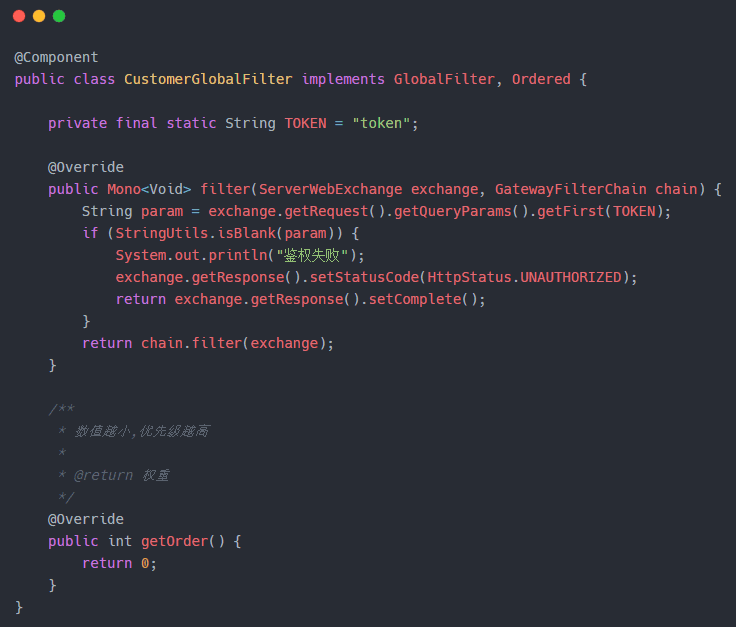Click the "token" string literal
This screenshot has width=736, height=627.
click(x=380, y=123)
